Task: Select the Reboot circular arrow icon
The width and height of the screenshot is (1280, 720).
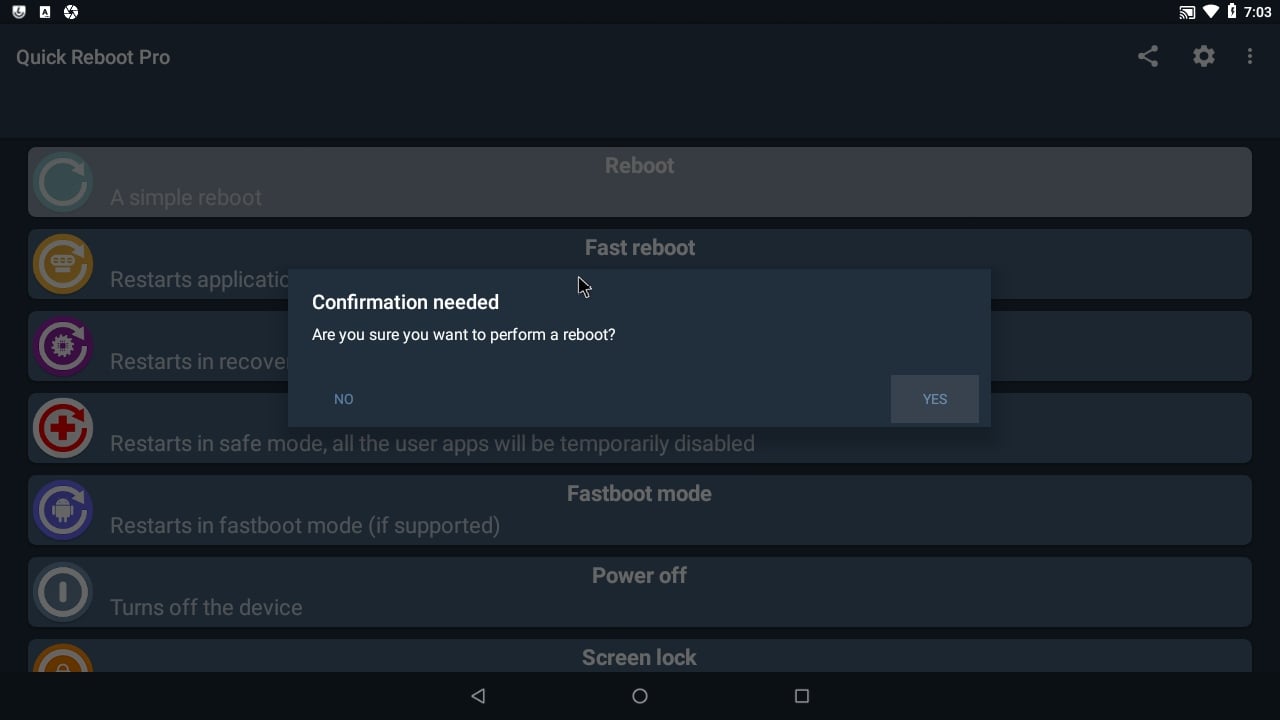Action: tap(62, 181)
